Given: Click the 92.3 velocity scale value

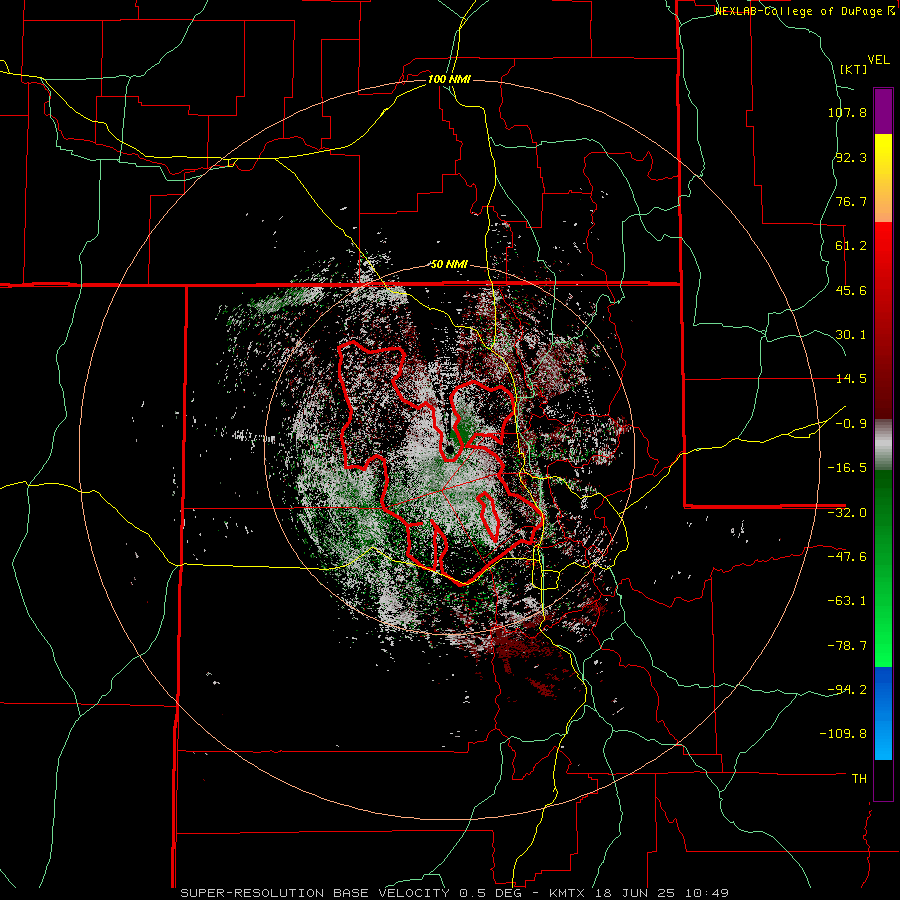Looking at the screenshot, I should tap(851, 157).
